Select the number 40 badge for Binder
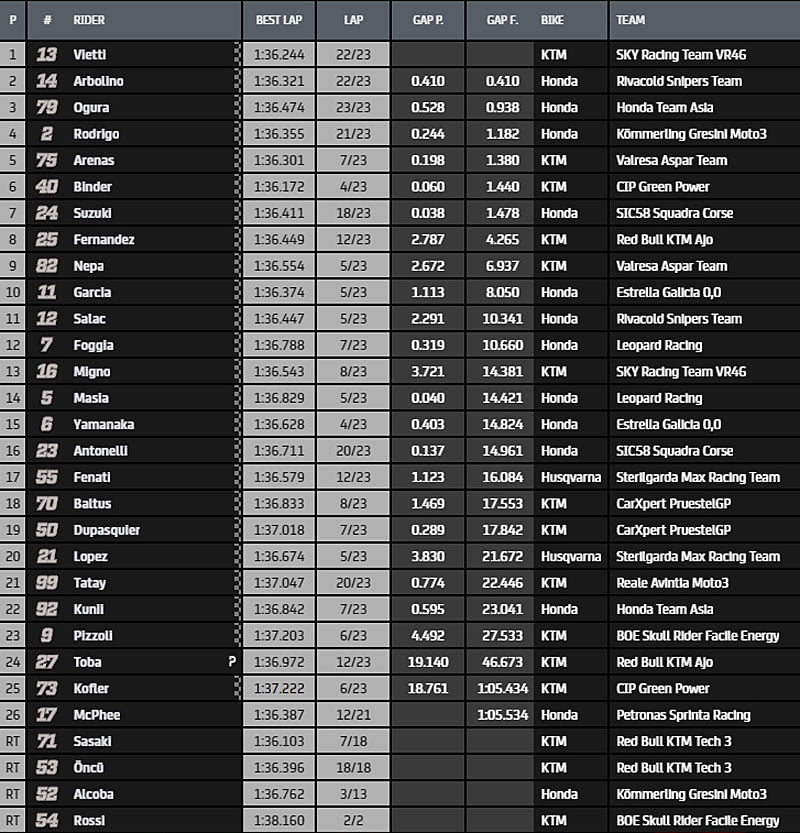Viewport: 800px width, 833px height. 47,187
